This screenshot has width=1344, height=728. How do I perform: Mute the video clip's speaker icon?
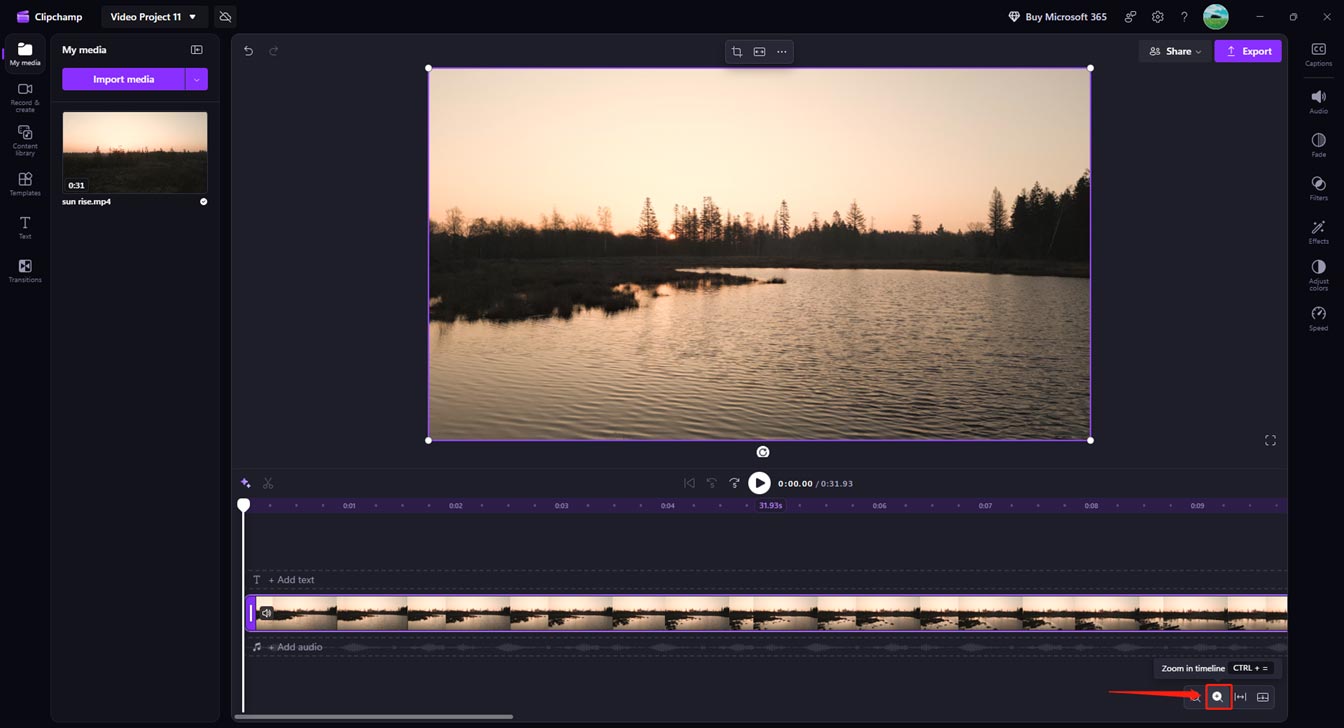(266, 613)
